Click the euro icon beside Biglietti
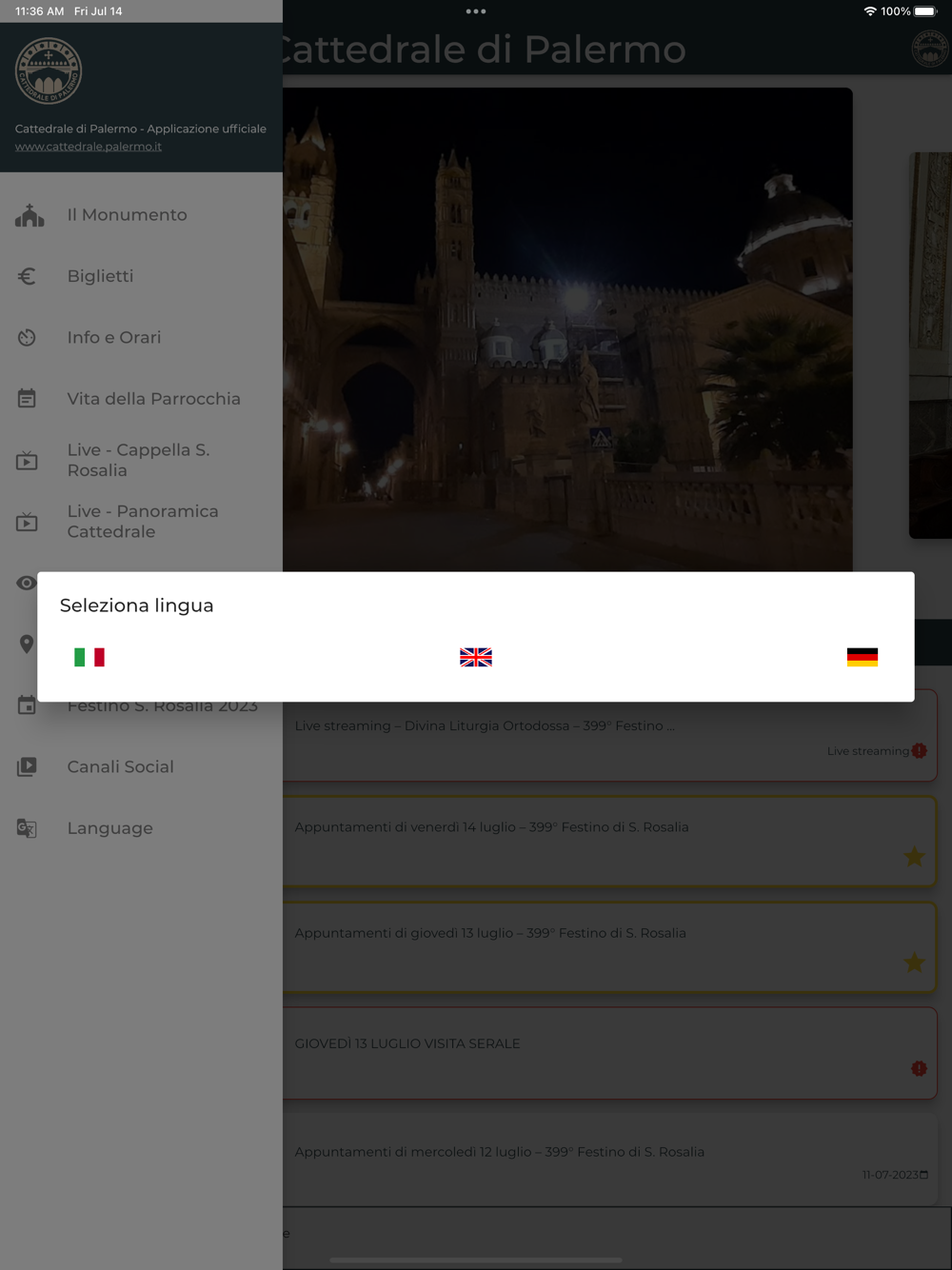This screenshot has width=952, height=1270. coord(27,276)
